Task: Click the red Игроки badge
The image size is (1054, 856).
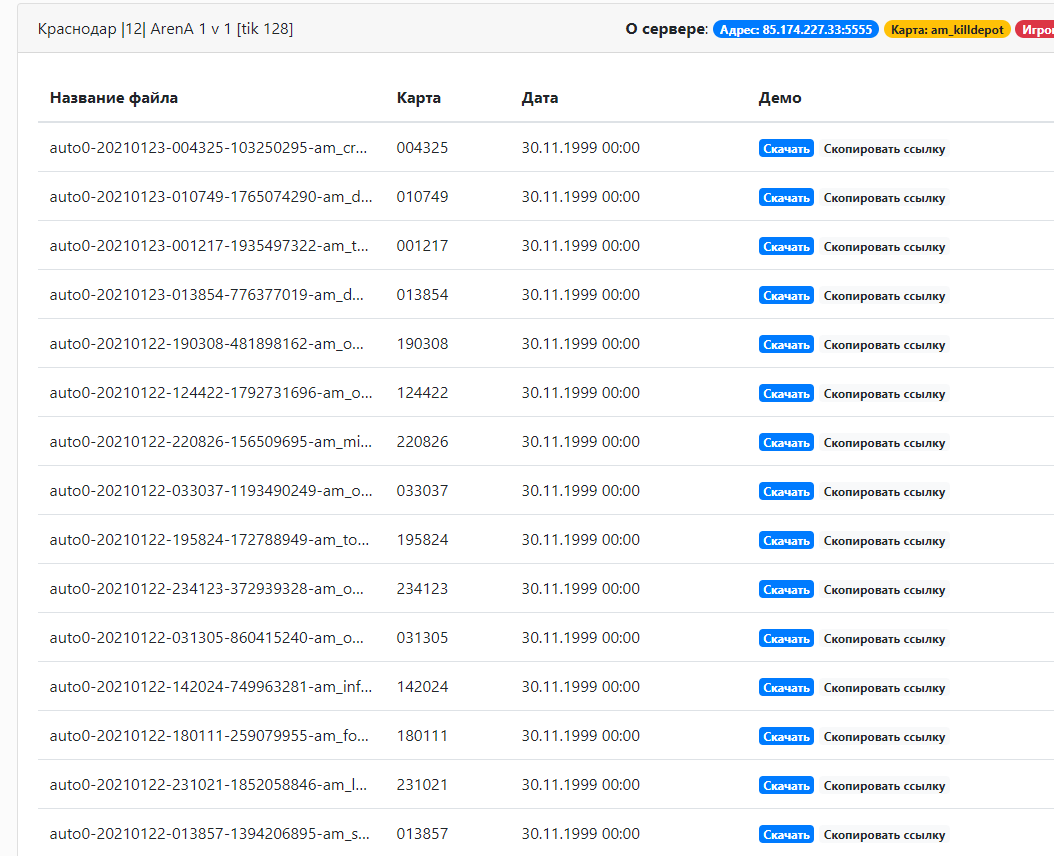Action: (1035, 30)
